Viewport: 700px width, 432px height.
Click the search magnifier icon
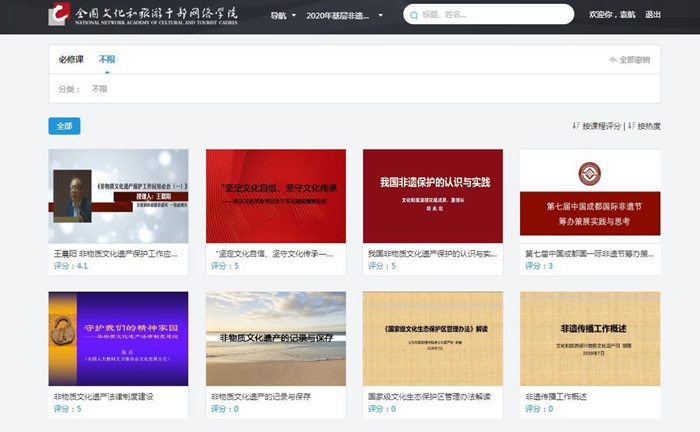(x=413, y=15)
